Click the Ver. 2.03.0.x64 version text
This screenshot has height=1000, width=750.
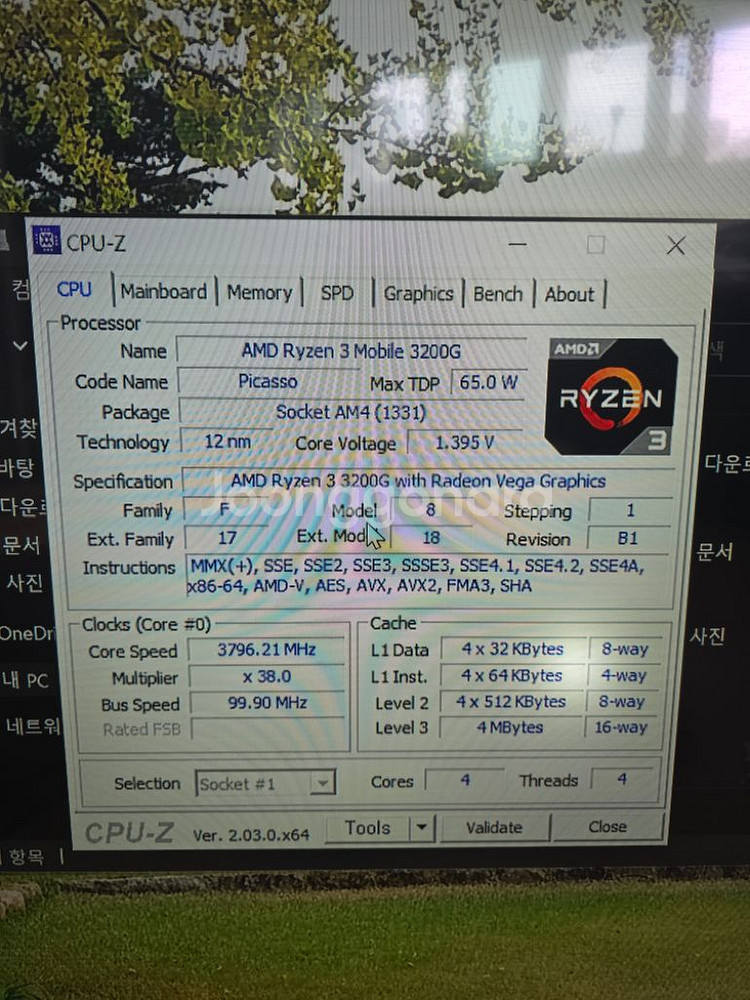pyautogui.click(x=251, y=835)
